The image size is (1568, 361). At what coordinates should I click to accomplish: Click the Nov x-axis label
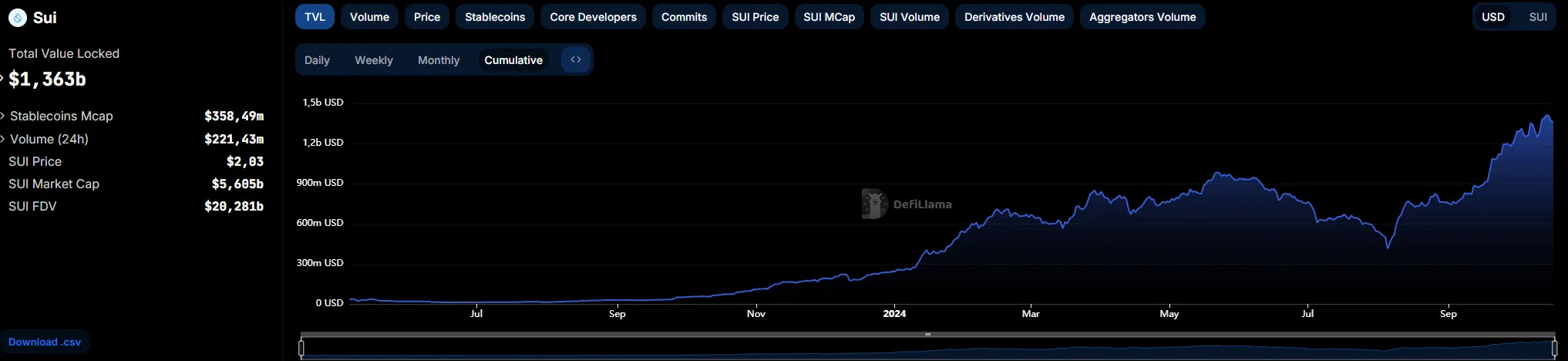click(756, 313)
